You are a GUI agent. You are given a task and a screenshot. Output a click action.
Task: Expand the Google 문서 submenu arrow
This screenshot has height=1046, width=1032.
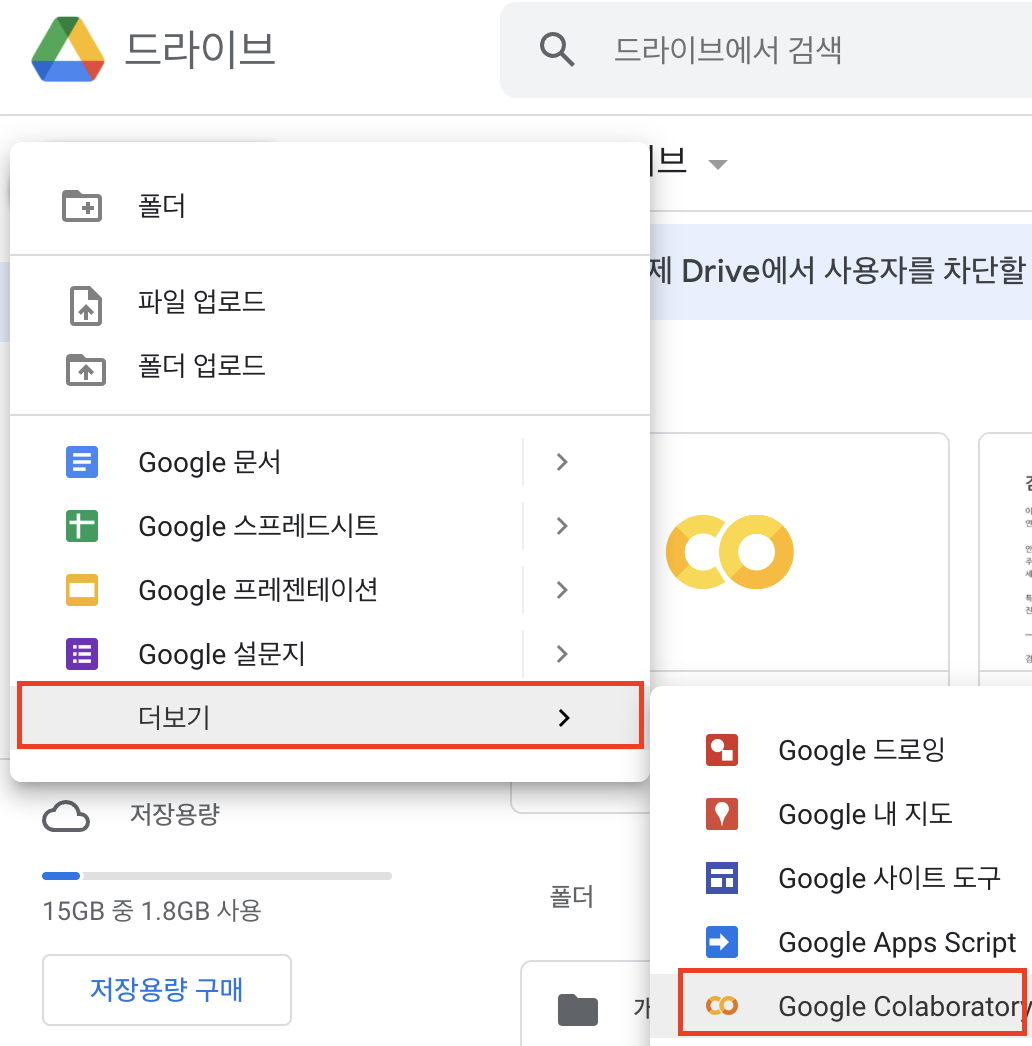562,462
